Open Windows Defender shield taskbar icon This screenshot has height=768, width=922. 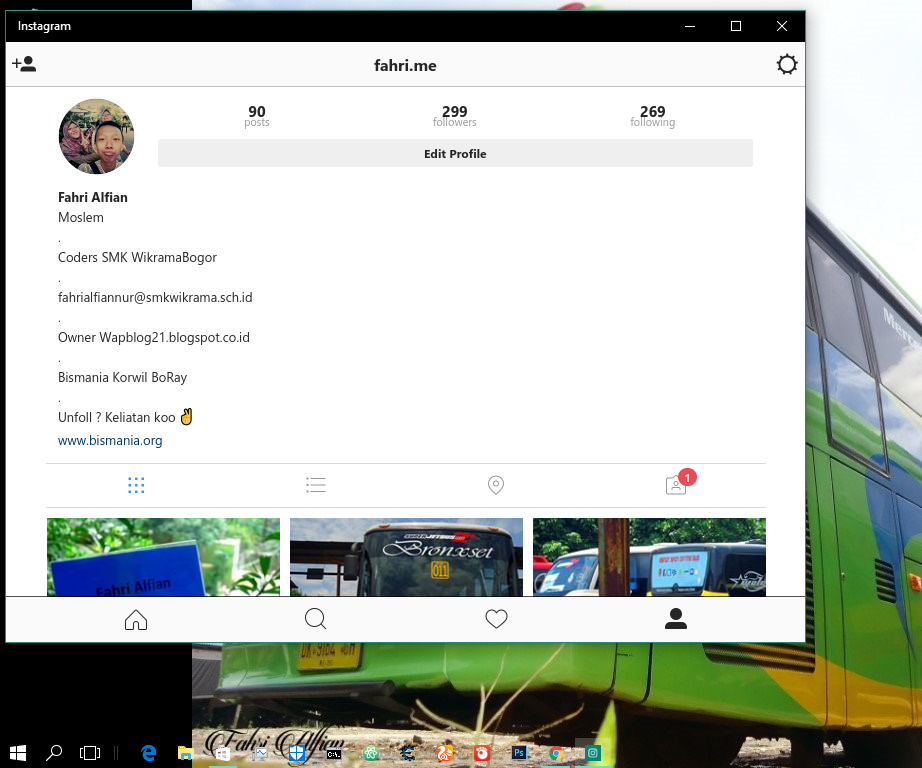click(296, 753)
